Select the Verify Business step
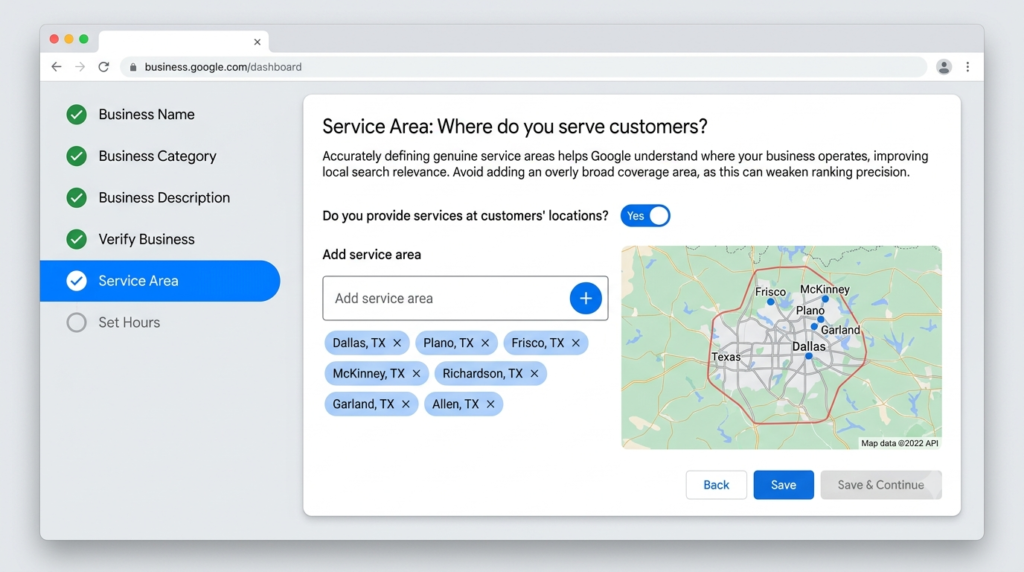The height and width of the screenshot is (572, 1024). [x=146, y=240]
